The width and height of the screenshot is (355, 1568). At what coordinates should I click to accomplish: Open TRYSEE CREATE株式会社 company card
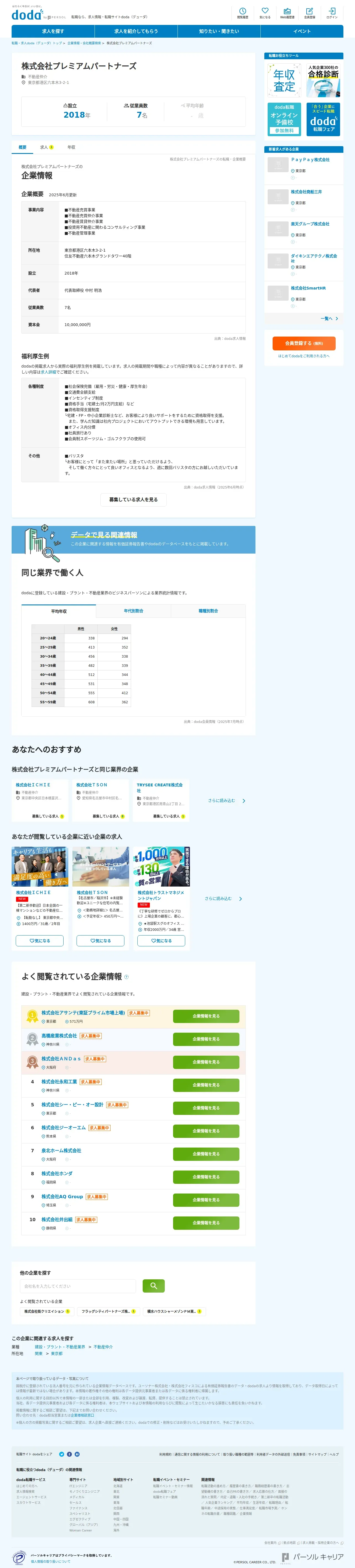pos(161,800)
